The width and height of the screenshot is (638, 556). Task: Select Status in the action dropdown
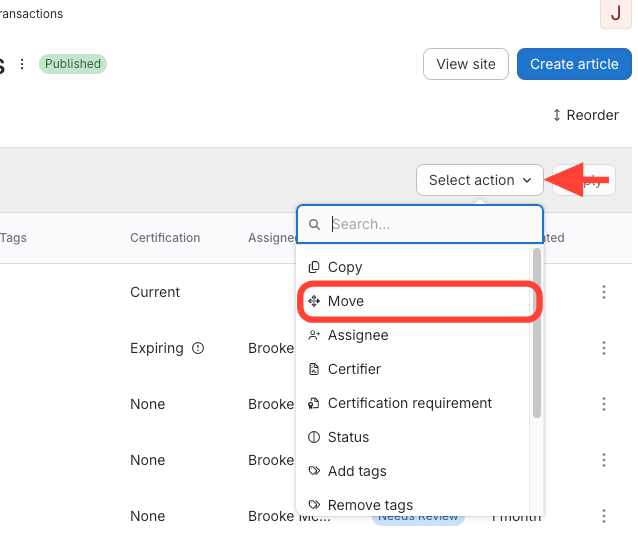pyautogui.click(x=348, y=437)
